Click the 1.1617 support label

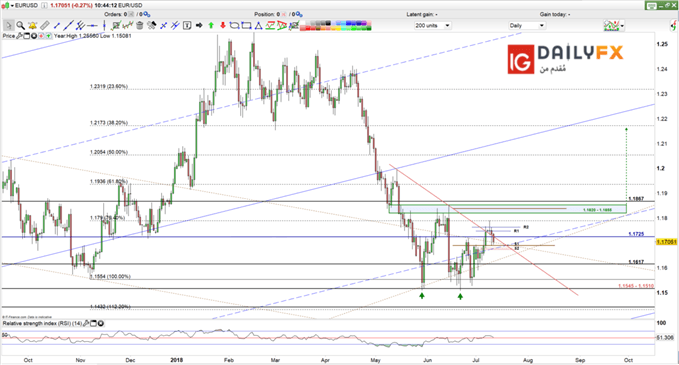pos(636,262)
